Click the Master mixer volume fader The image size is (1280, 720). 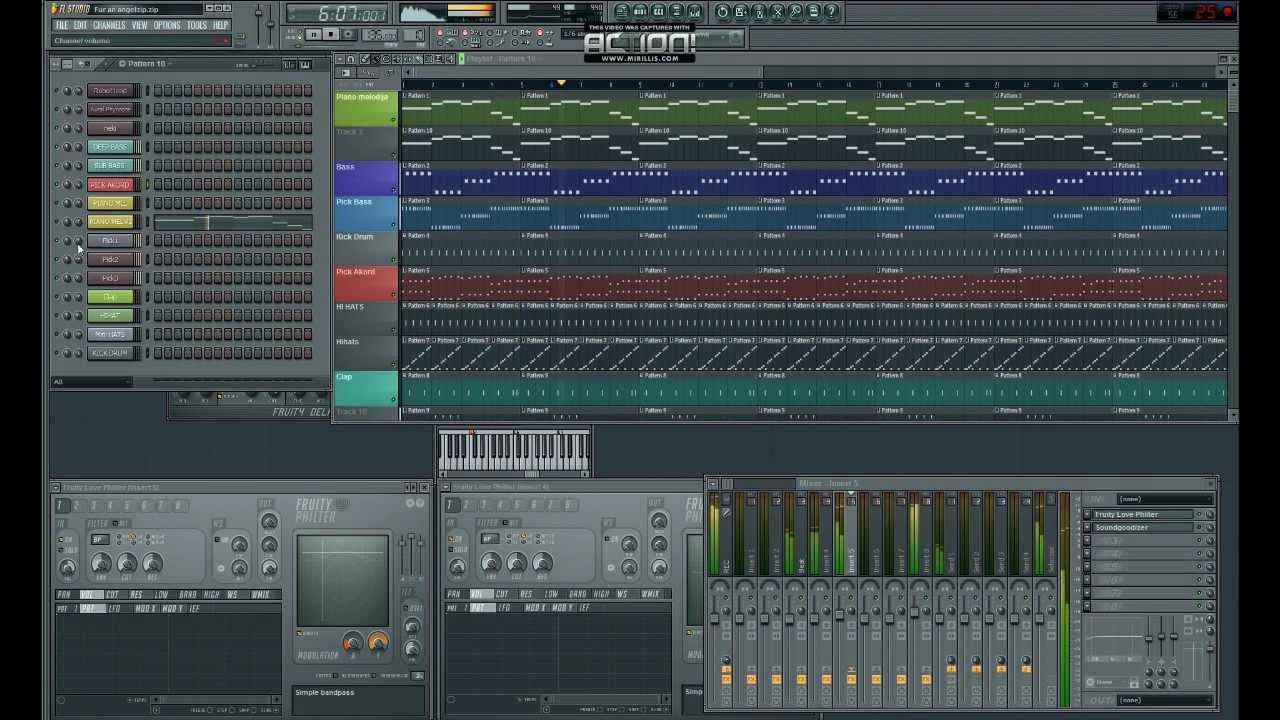point(715,618)
